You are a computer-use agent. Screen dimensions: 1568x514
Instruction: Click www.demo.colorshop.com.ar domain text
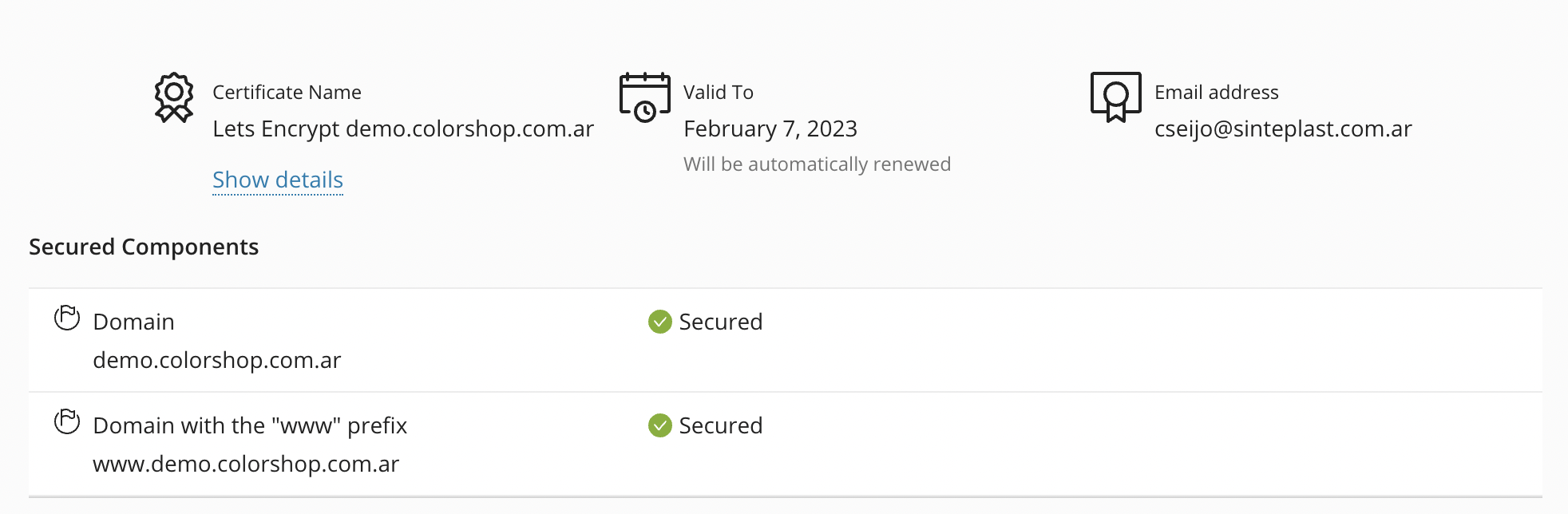(245, 465)
